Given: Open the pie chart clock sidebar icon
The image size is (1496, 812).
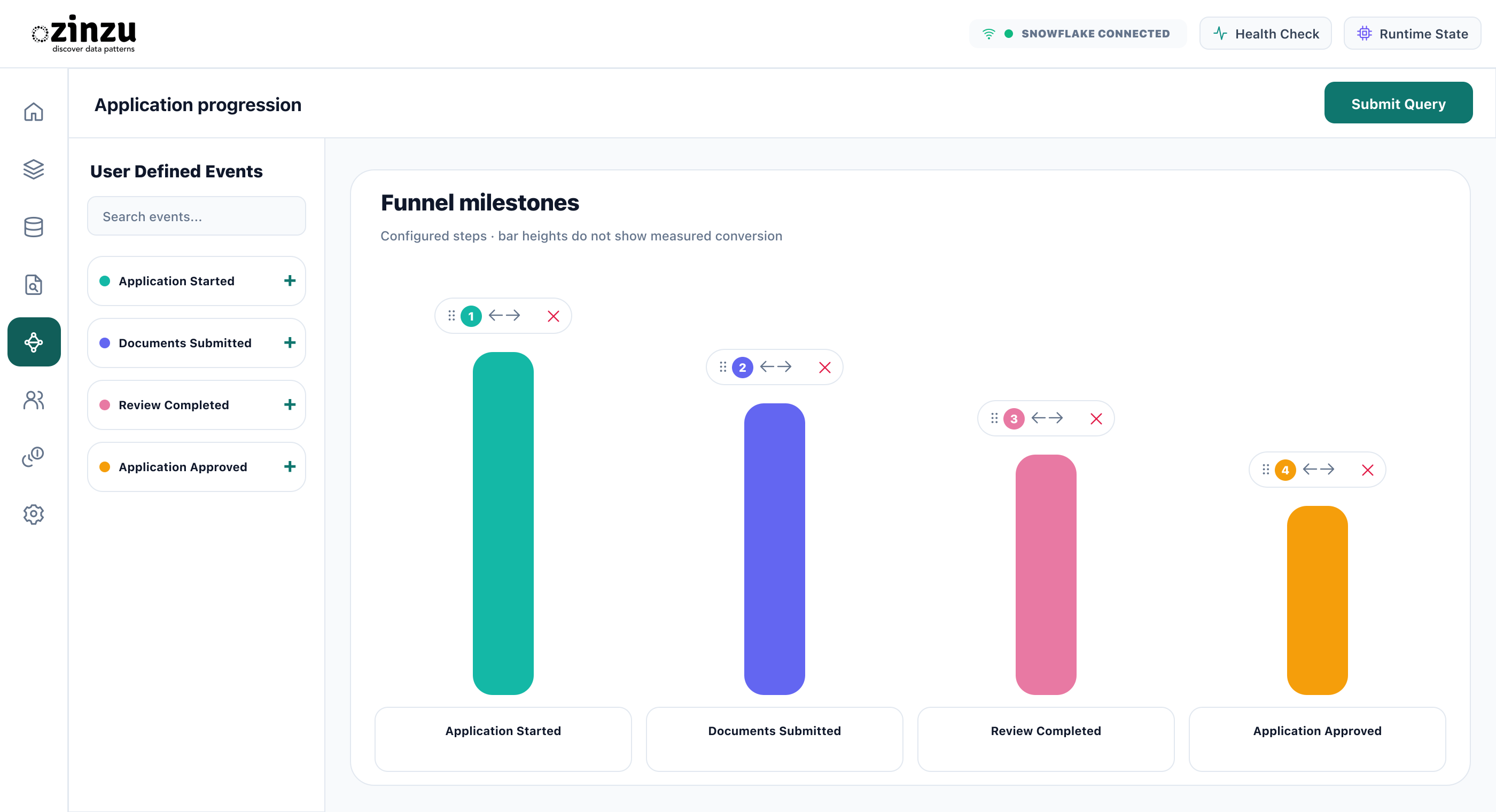Looking at the screenshot, I should (34, 457).
